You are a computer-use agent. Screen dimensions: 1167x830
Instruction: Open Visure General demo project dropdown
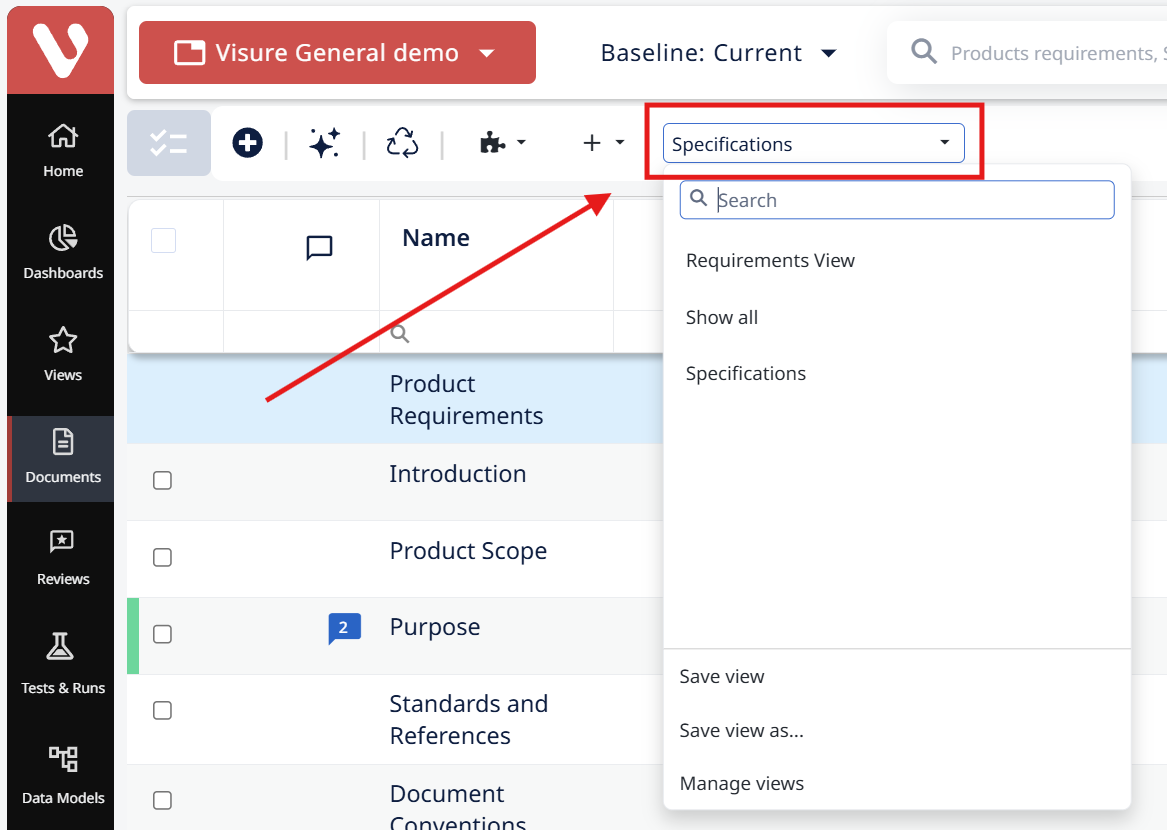point(337,52)
